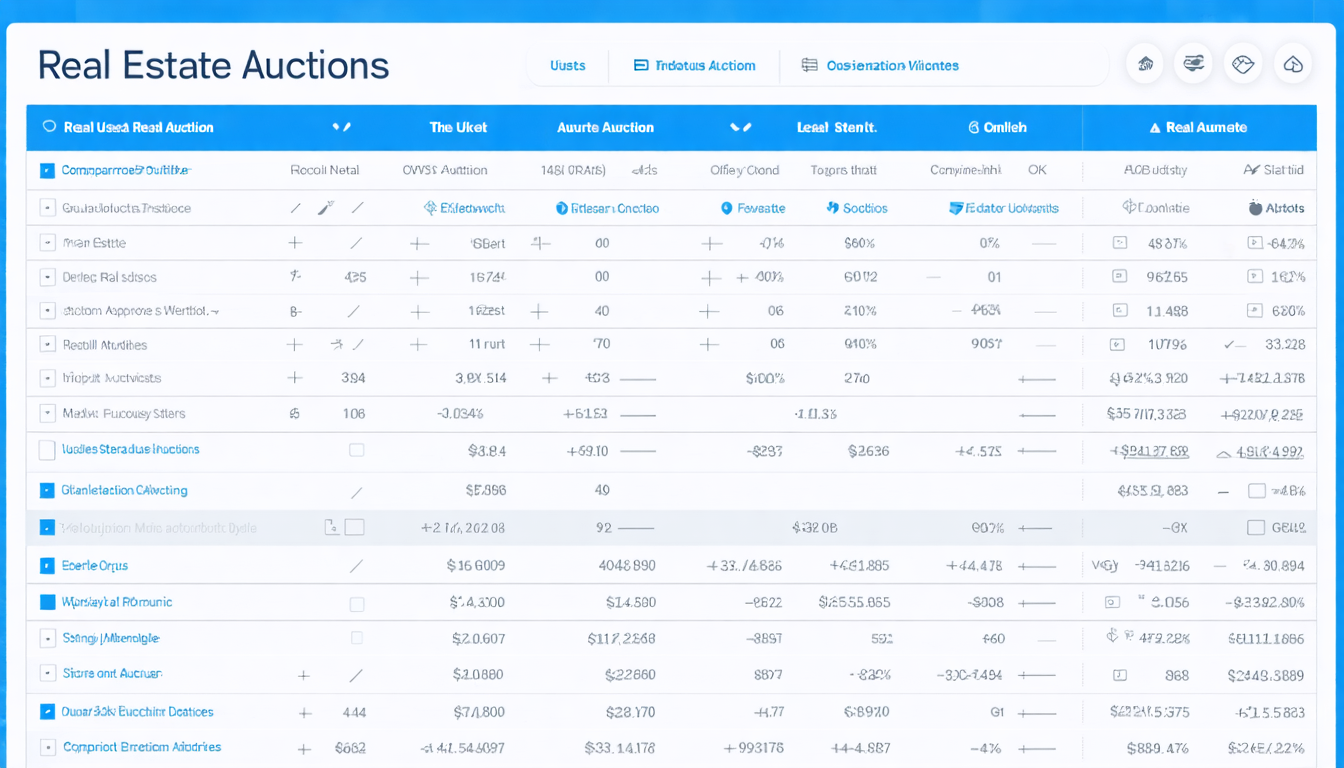The width and height of the screenshot is (1344, 768).
Task: Click the small square icon beside 96265
Action: [x=1120, y=276]
